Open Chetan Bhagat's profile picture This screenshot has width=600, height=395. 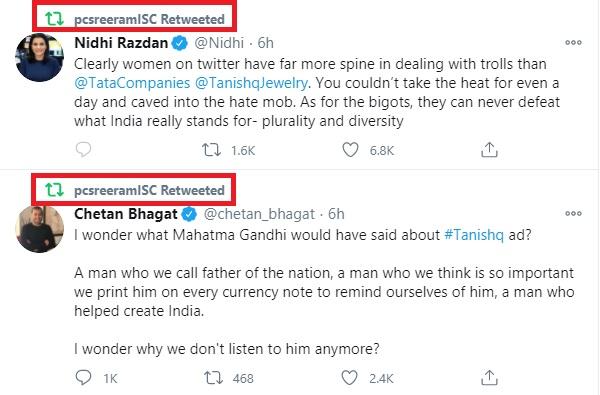click(x=39, y=229)
